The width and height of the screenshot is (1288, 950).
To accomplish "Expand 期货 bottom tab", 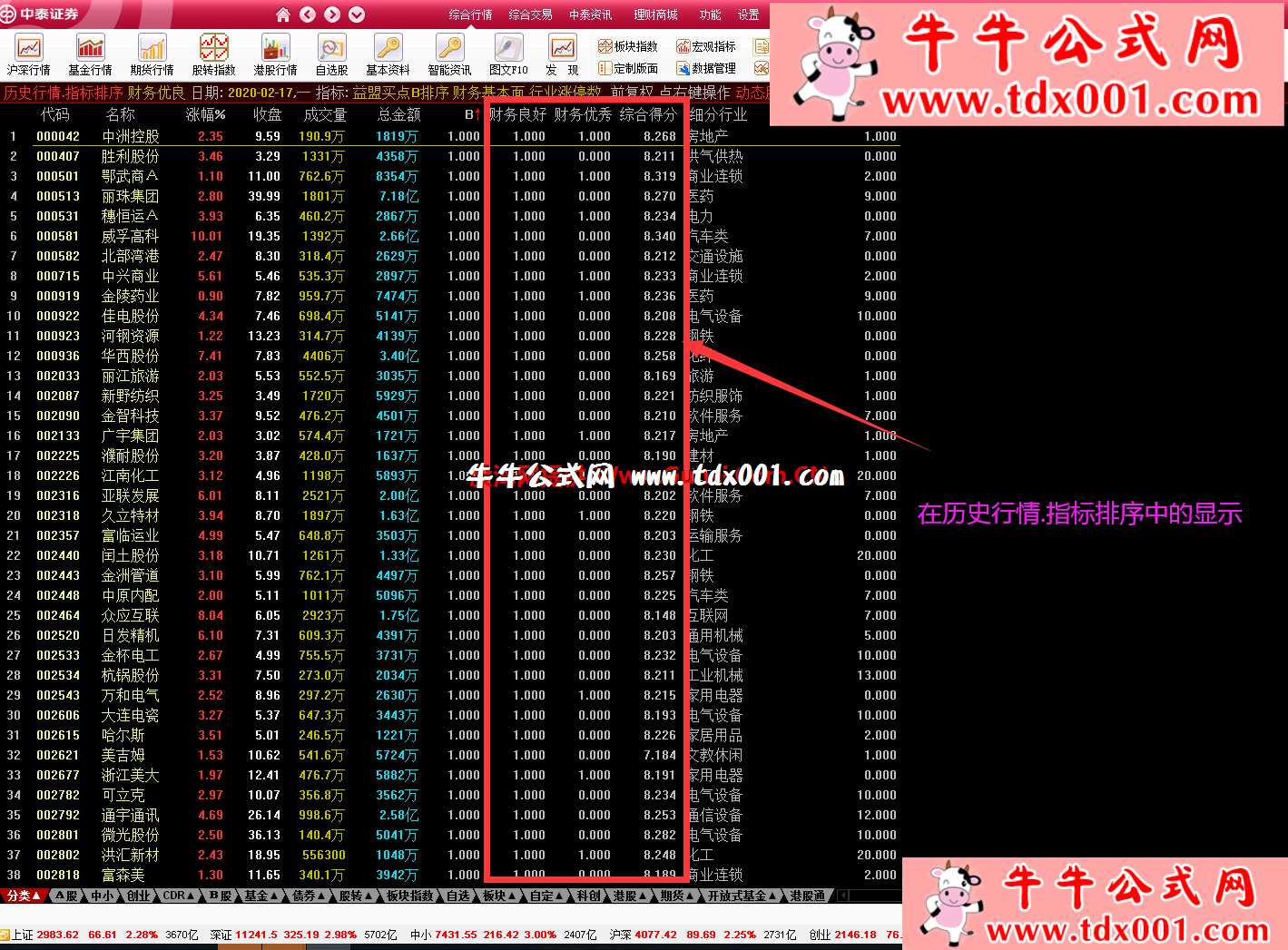I will click(677, 896).
